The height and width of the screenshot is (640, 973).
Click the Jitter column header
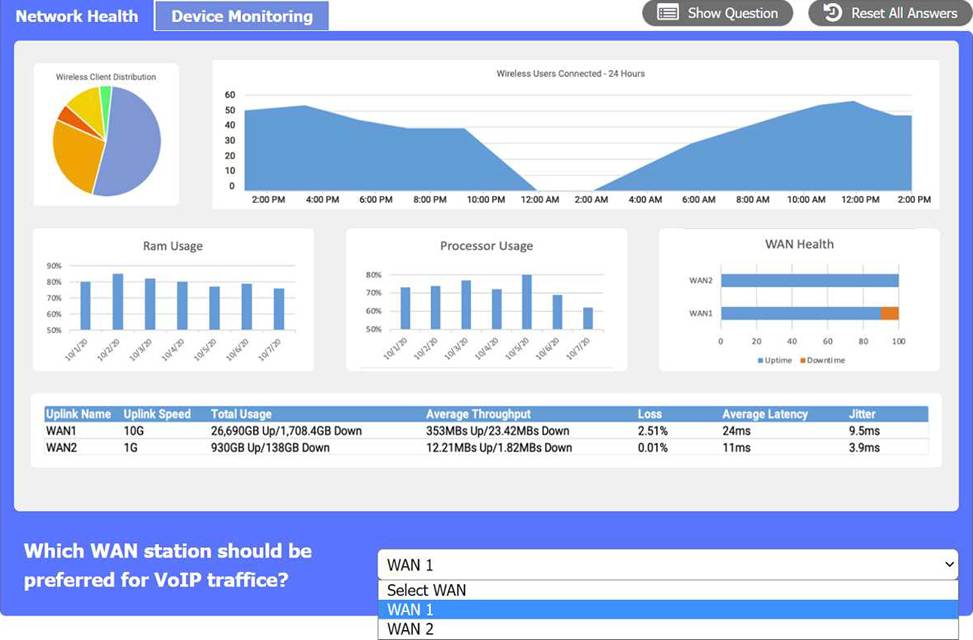(x=862, y=414)
